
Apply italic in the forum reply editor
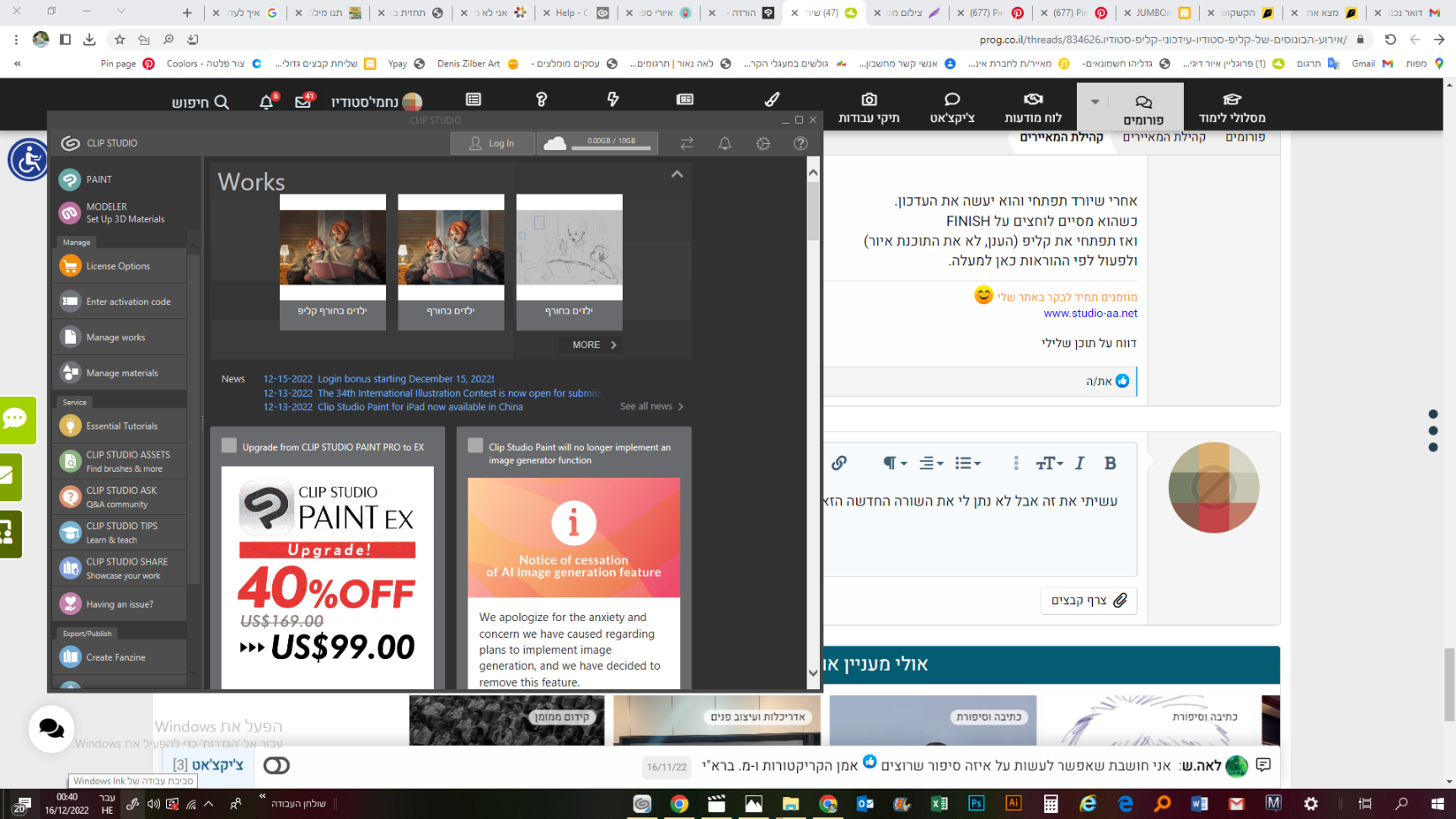tap(1079, 463)
